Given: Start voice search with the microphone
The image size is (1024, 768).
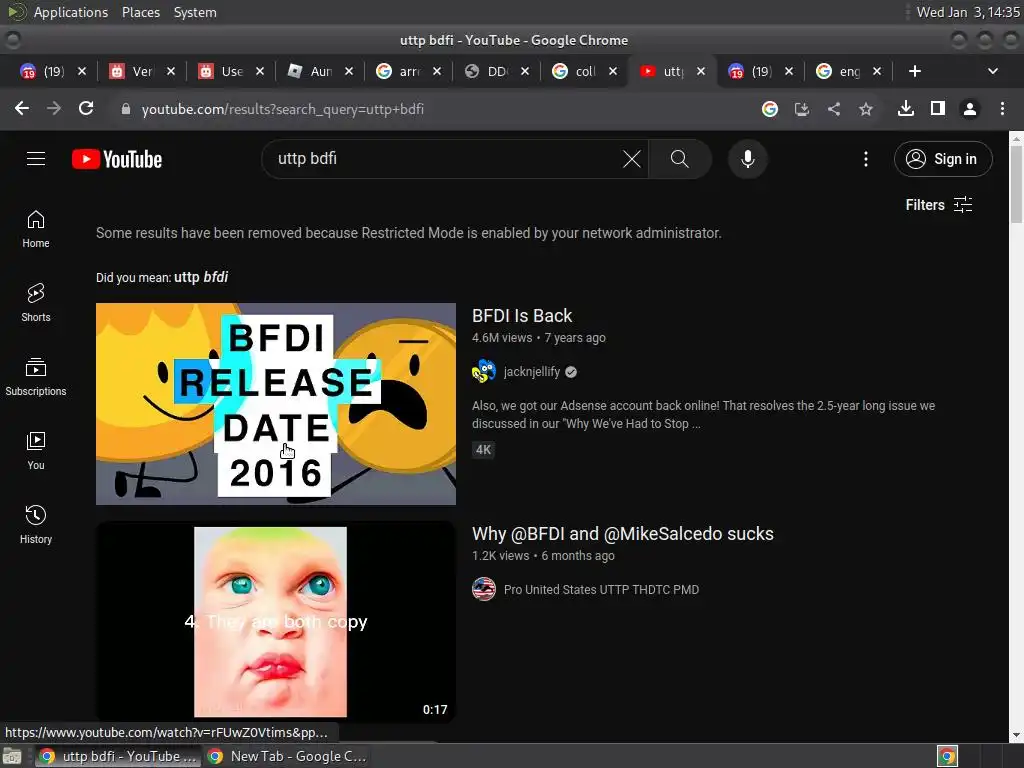Looking at the screenshot, I should coord(748,159).
